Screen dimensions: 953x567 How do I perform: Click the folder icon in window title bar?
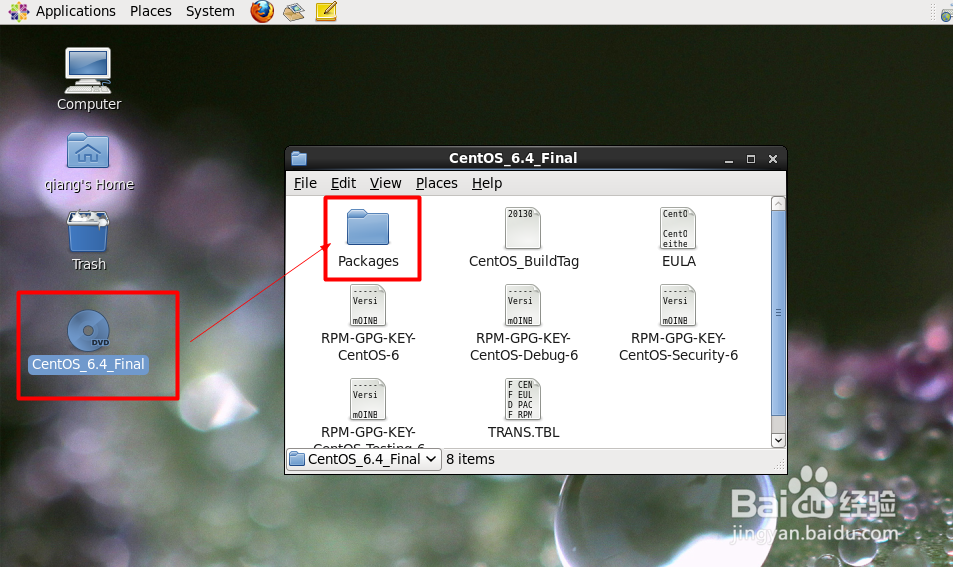299,159
